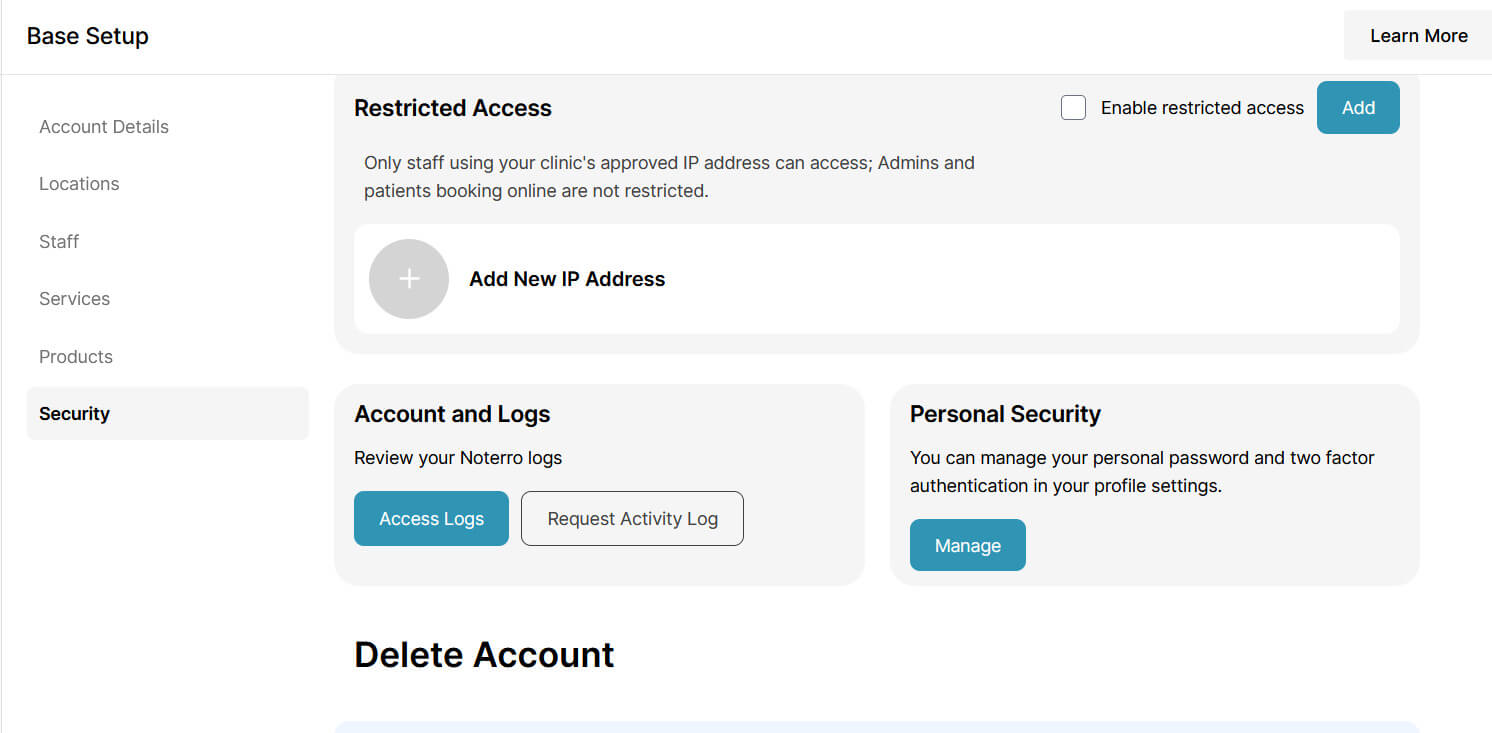This screenshot has height=733, width=1492.
Task: Select the Security sidebar item
Action: coord(74,413)
